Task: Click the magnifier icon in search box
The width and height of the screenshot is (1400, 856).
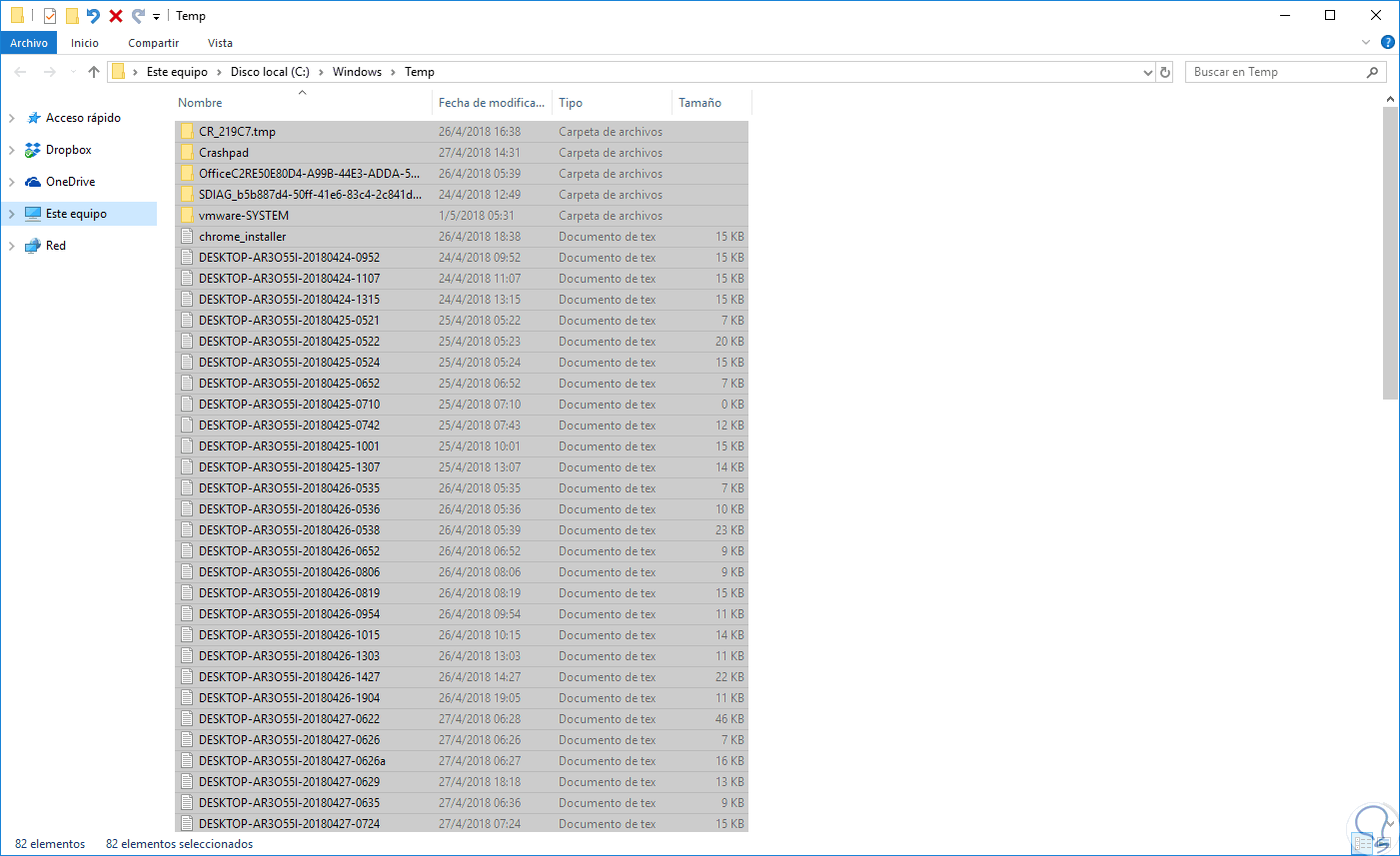Action: point(1373,72)
